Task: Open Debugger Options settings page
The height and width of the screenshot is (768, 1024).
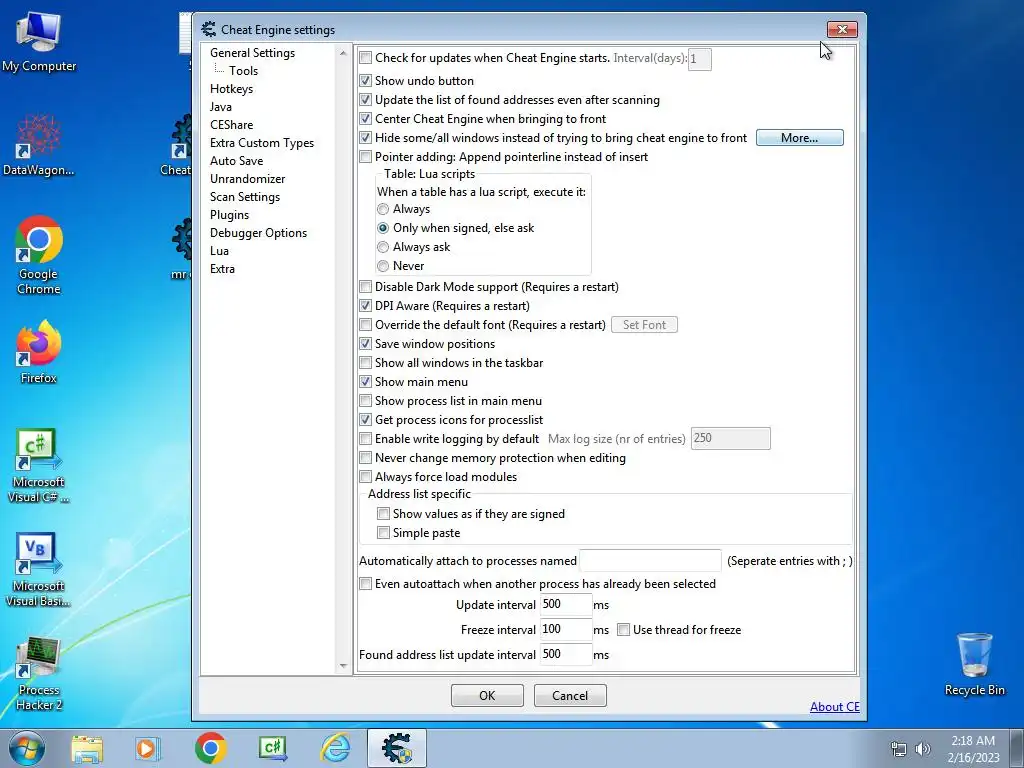Action: click(x=258, y=232)
